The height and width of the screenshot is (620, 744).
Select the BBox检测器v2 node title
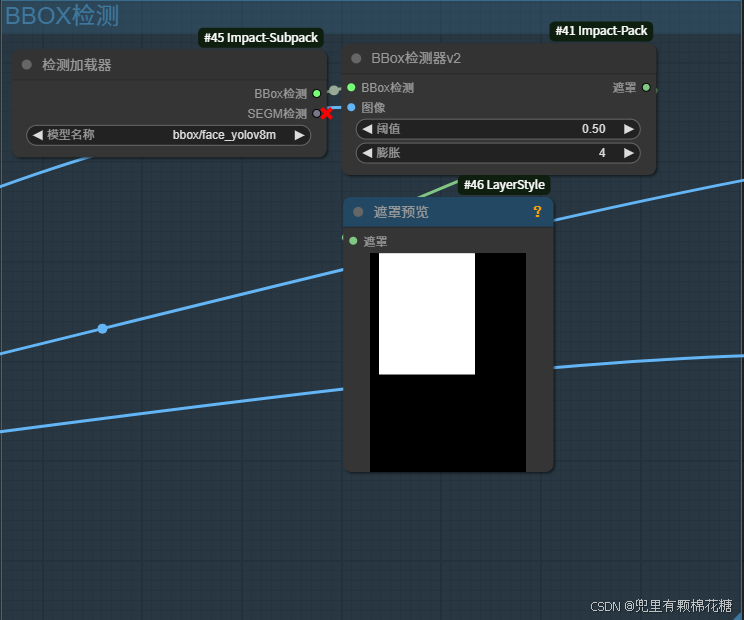tap(416, 58)
